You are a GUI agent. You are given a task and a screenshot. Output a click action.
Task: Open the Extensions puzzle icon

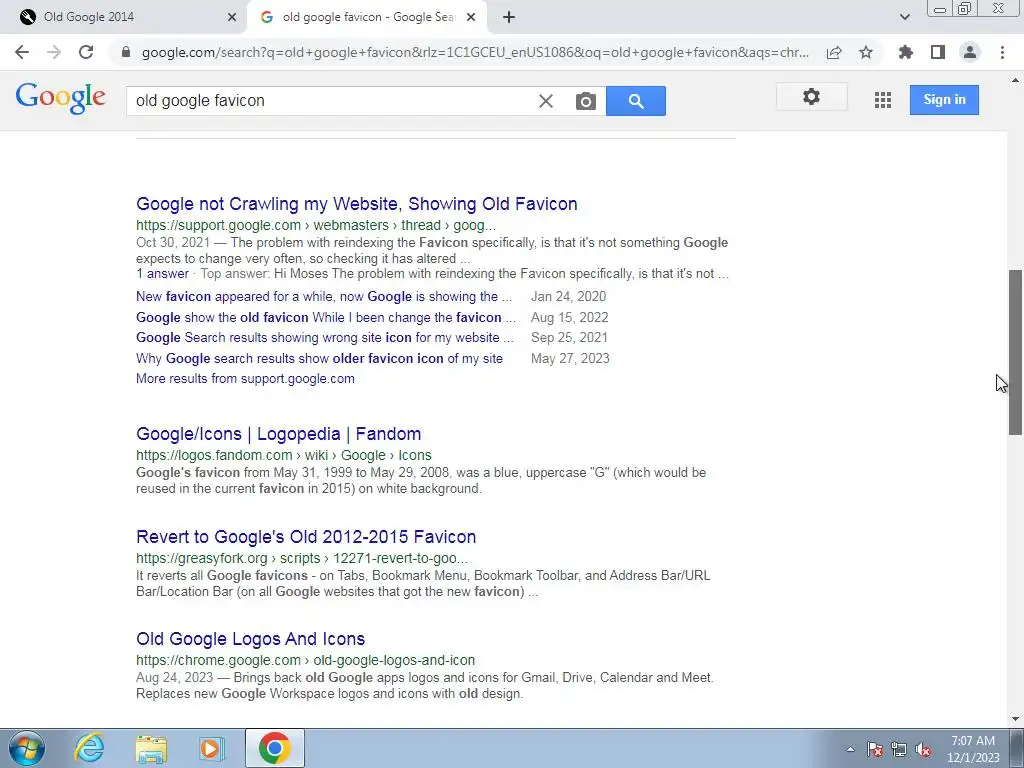(906, 52)
